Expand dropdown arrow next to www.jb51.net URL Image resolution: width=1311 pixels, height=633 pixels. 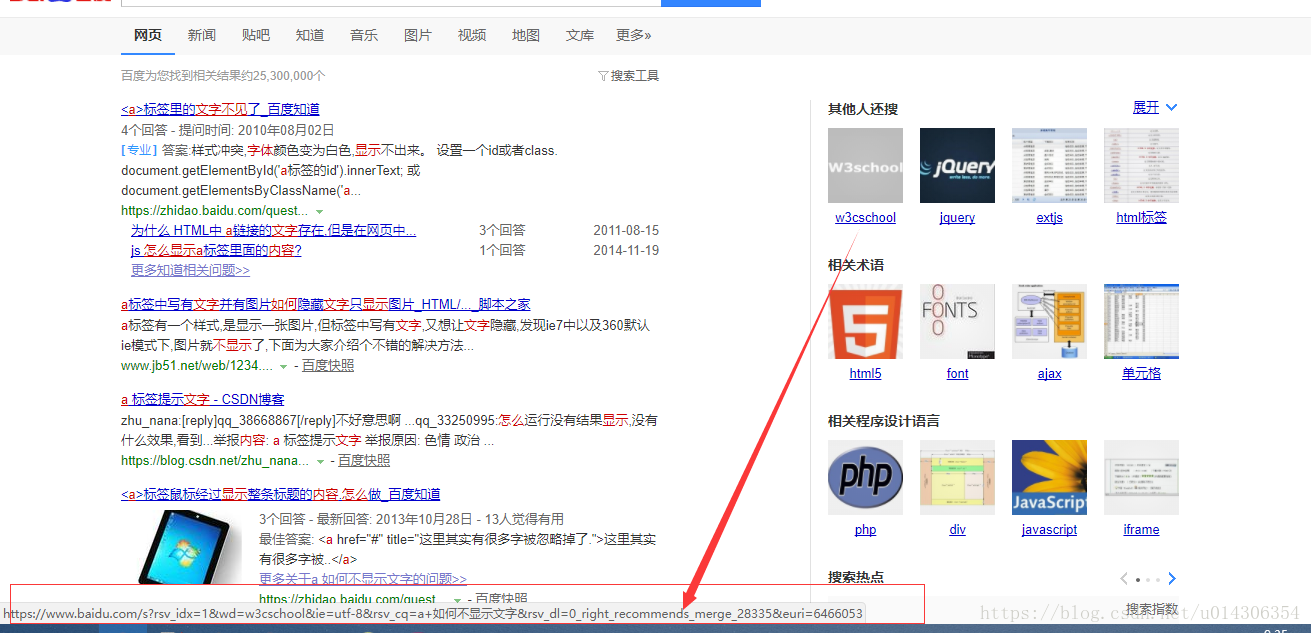pos(284,367)
